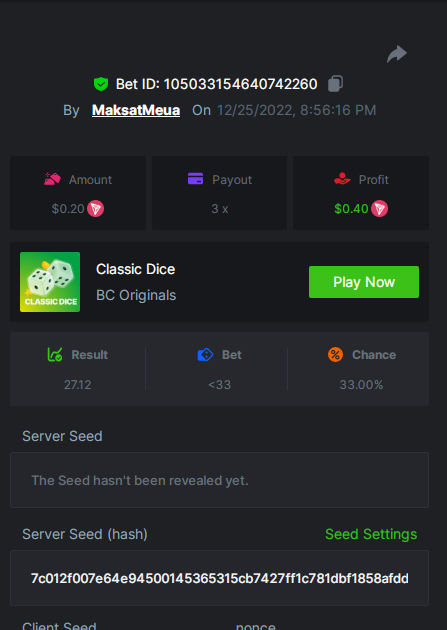This screenshot has height=630, width=447.
Task: Click the Classic Dice title text
Action: pos(135,269)
